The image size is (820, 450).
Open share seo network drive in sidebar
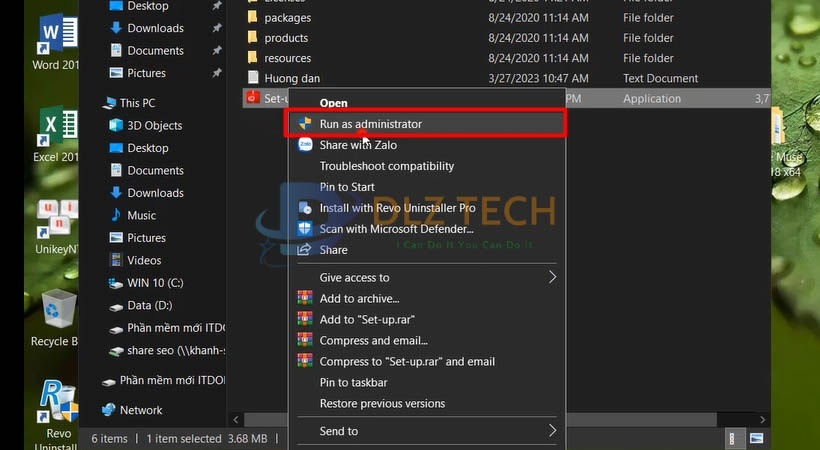click(x=167, y=351)
